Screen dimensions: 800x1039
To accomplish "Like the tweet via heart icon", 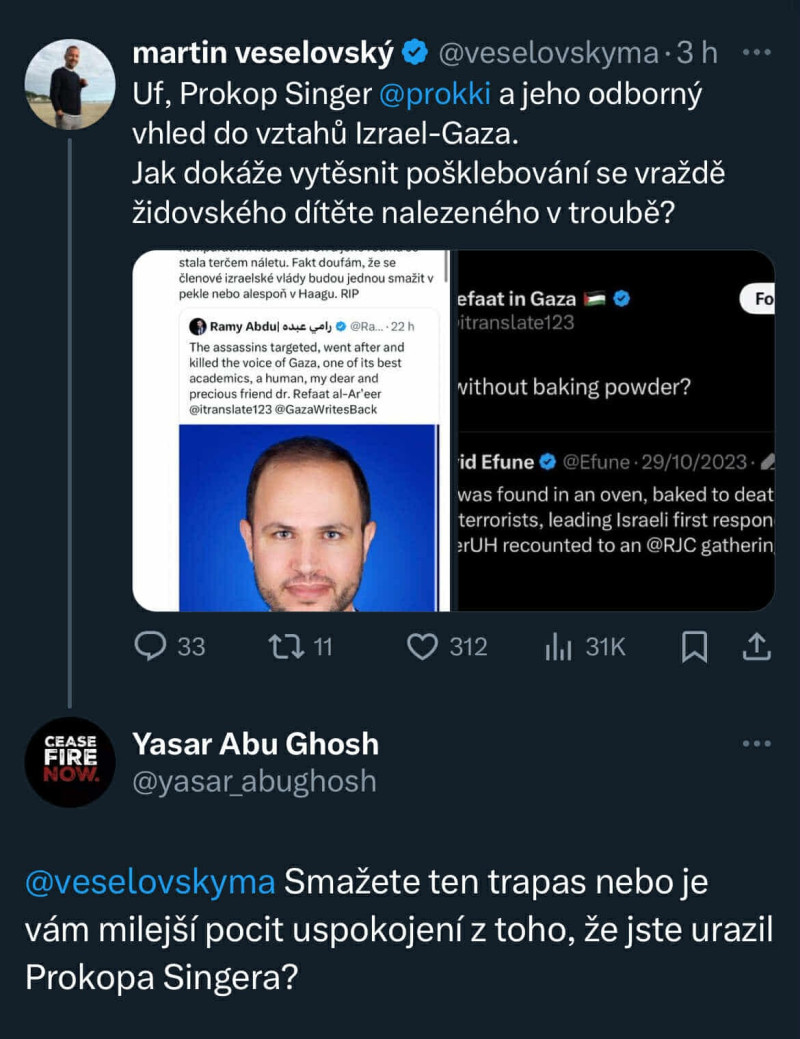I will tap(423, 647).
